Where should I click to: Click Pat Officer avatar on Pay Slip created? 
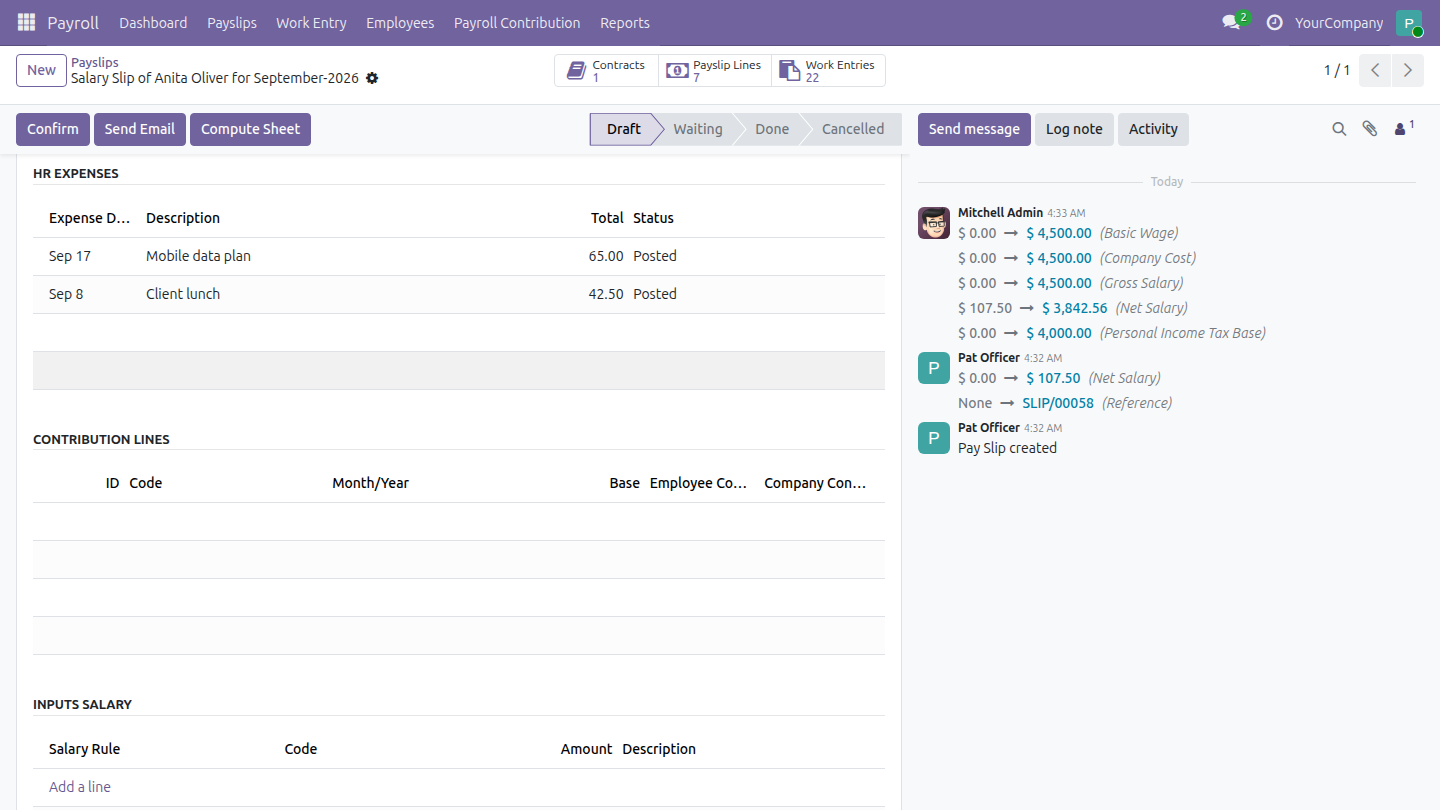934,438
